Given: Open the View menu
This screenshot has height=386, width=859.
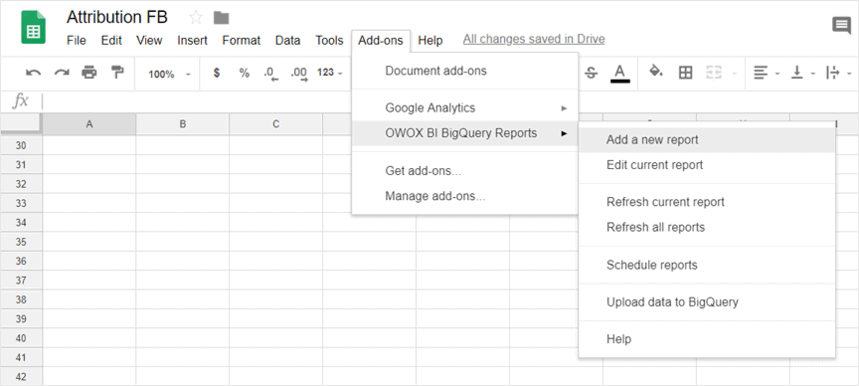Looking at the screenshot, I should 149,40.
